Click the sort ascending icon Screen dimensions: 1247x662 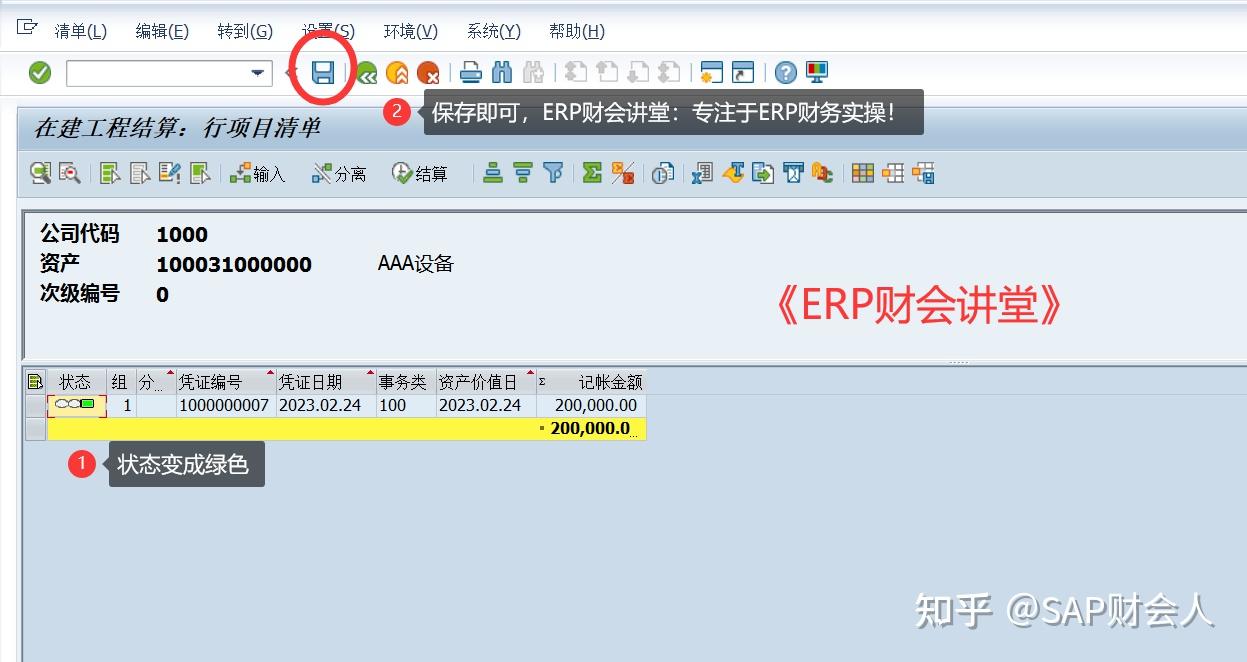point(493,172)
